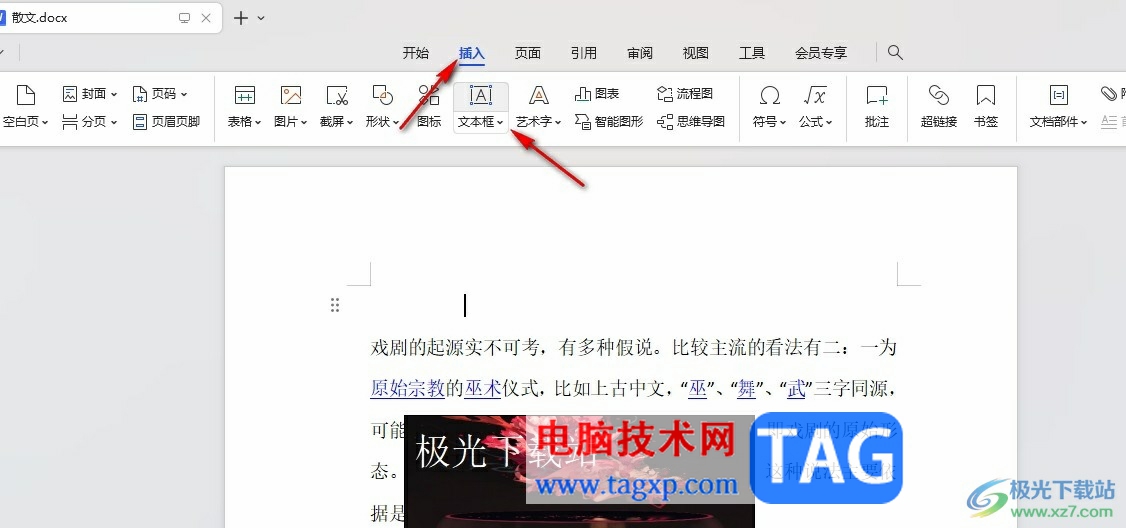
Task: Follow the 原始宗教 hyperlink
Action: click(x=408, y=389)
